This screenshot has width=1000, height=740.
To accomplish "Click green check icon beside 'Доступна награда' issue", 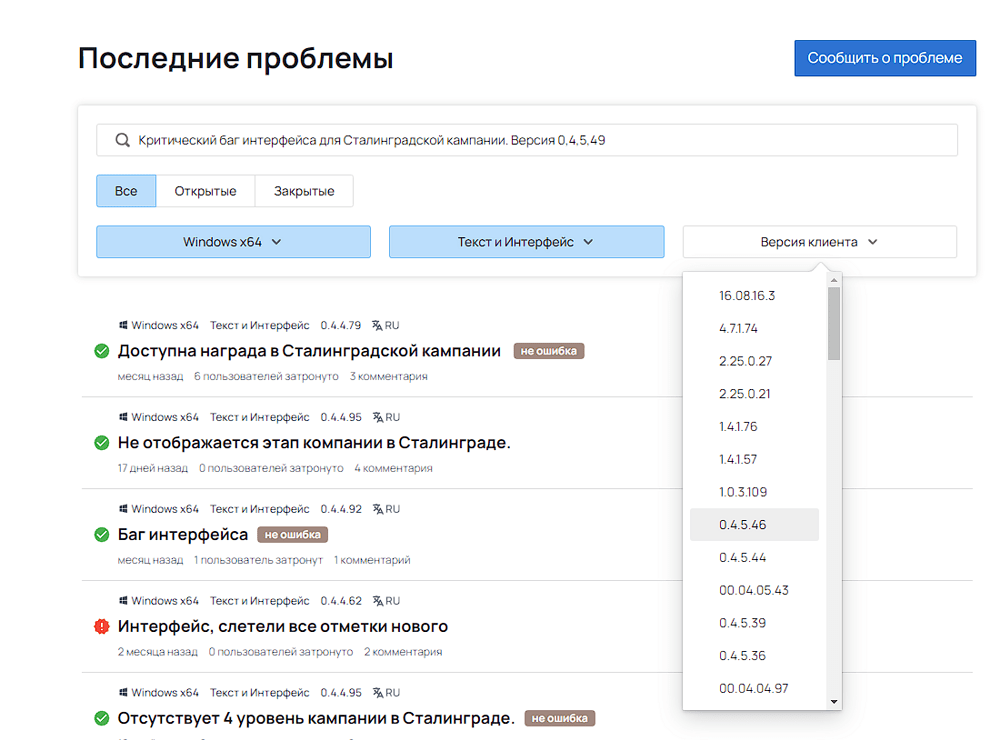I will click(101, 351).
